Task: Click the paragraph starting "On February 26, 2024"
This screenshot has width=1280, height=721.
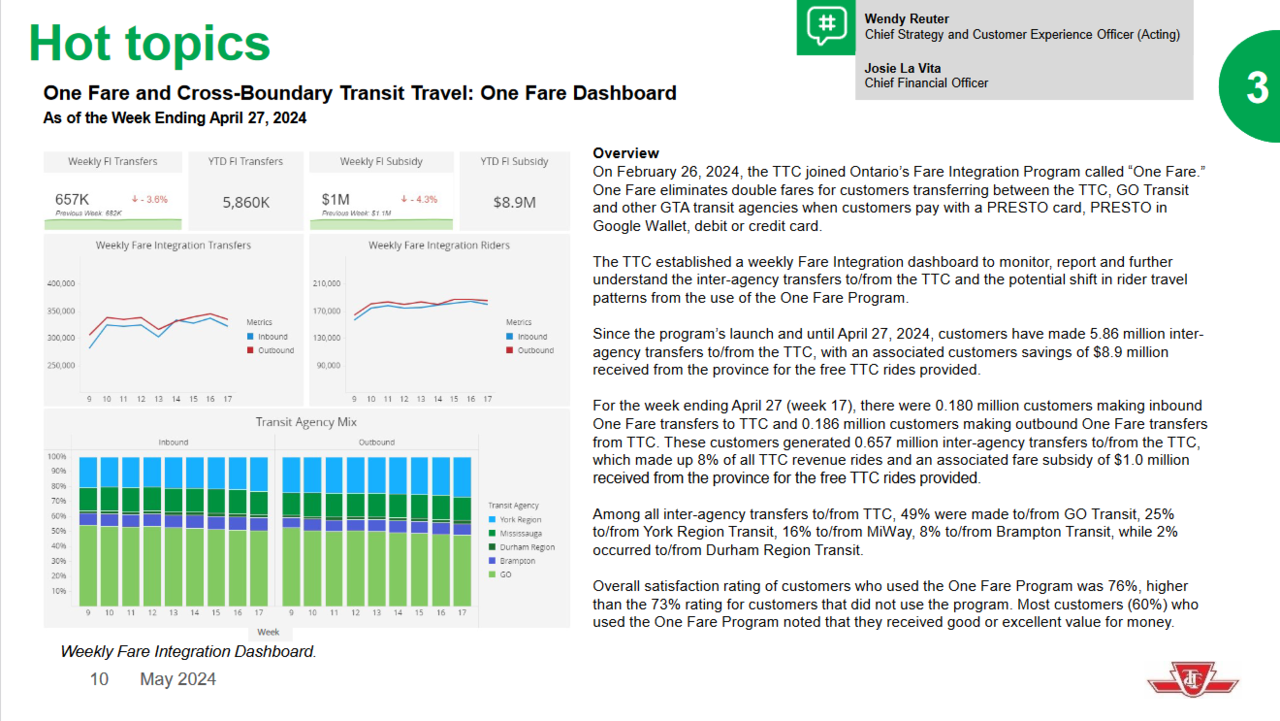Action: pos(899,199)
